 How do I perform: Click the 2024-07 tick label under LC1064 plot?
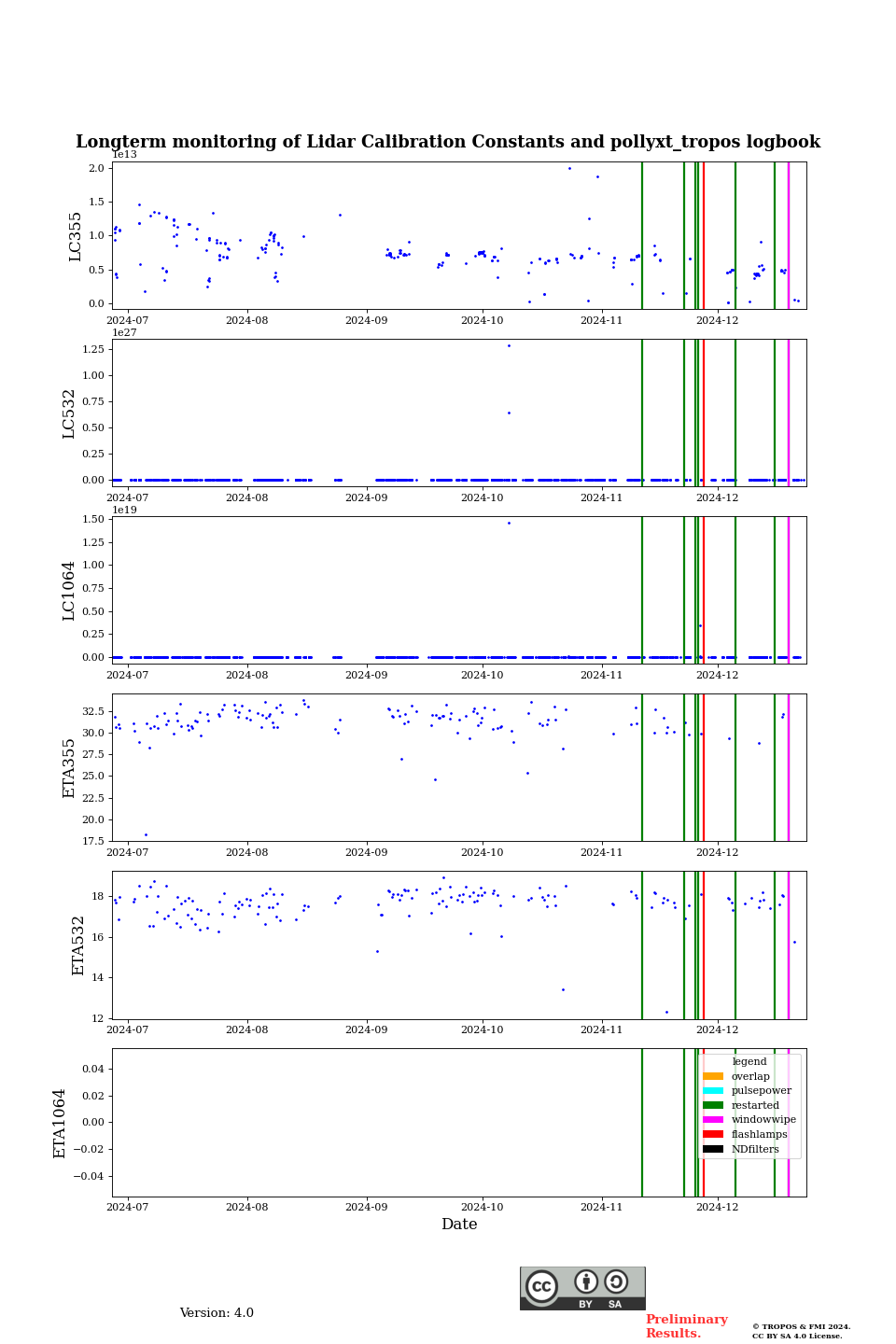128,675
